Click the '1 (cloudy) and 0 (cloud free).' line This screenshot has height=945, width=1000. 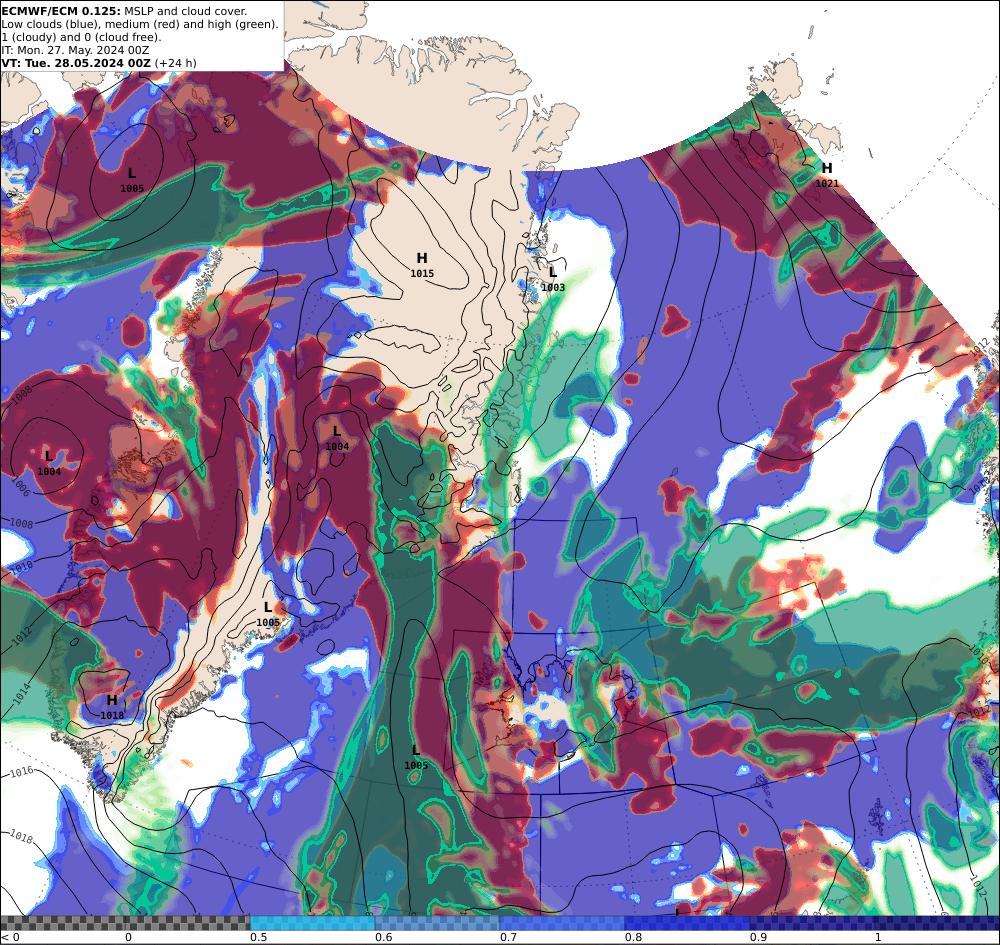pyautogui.click(x=82, y=37)
